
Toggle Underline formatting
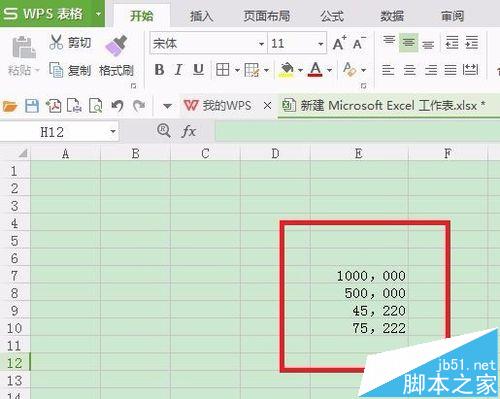point(198,70)
